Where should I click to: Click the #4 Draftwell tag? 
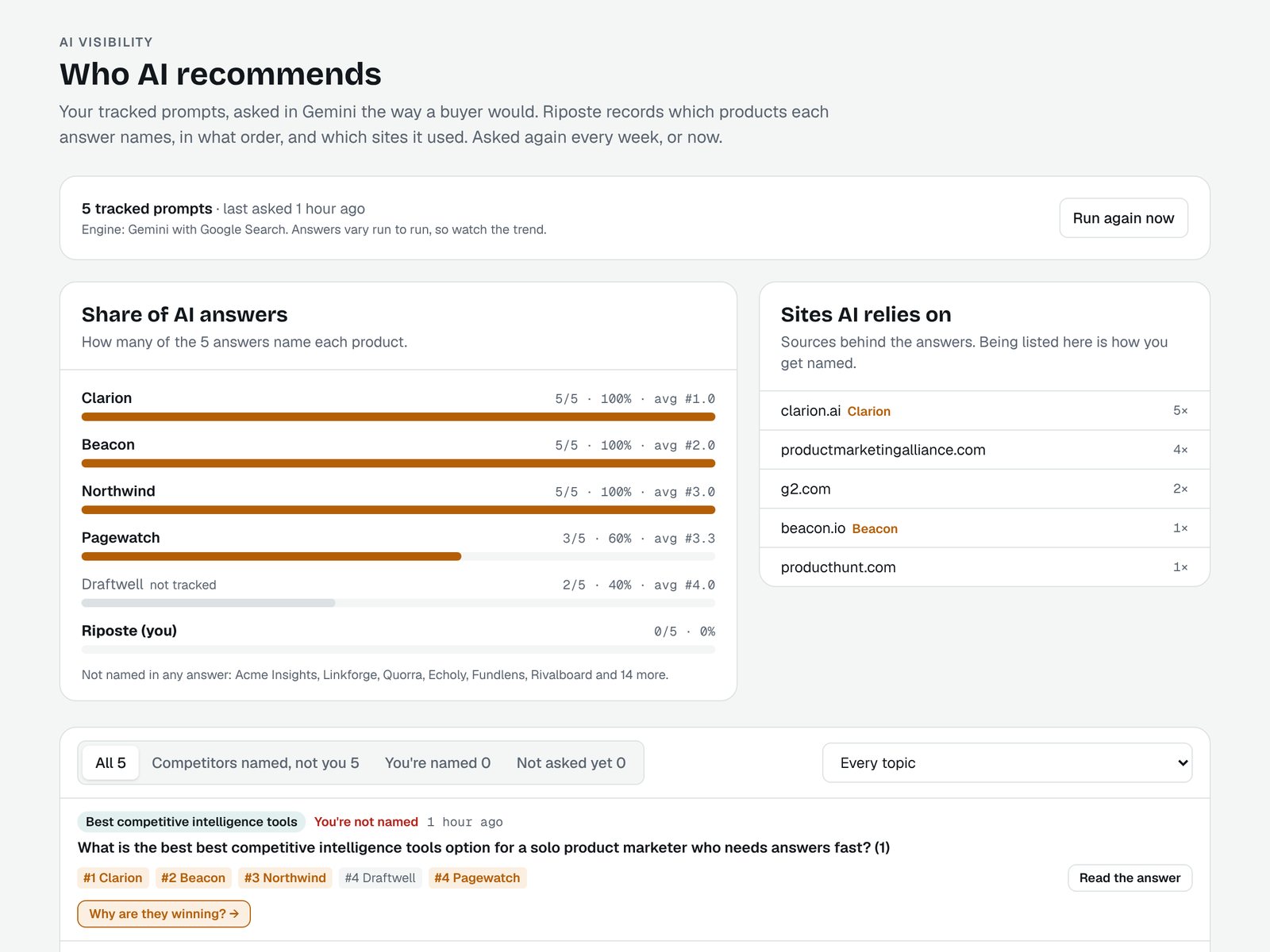pos(380,877)
